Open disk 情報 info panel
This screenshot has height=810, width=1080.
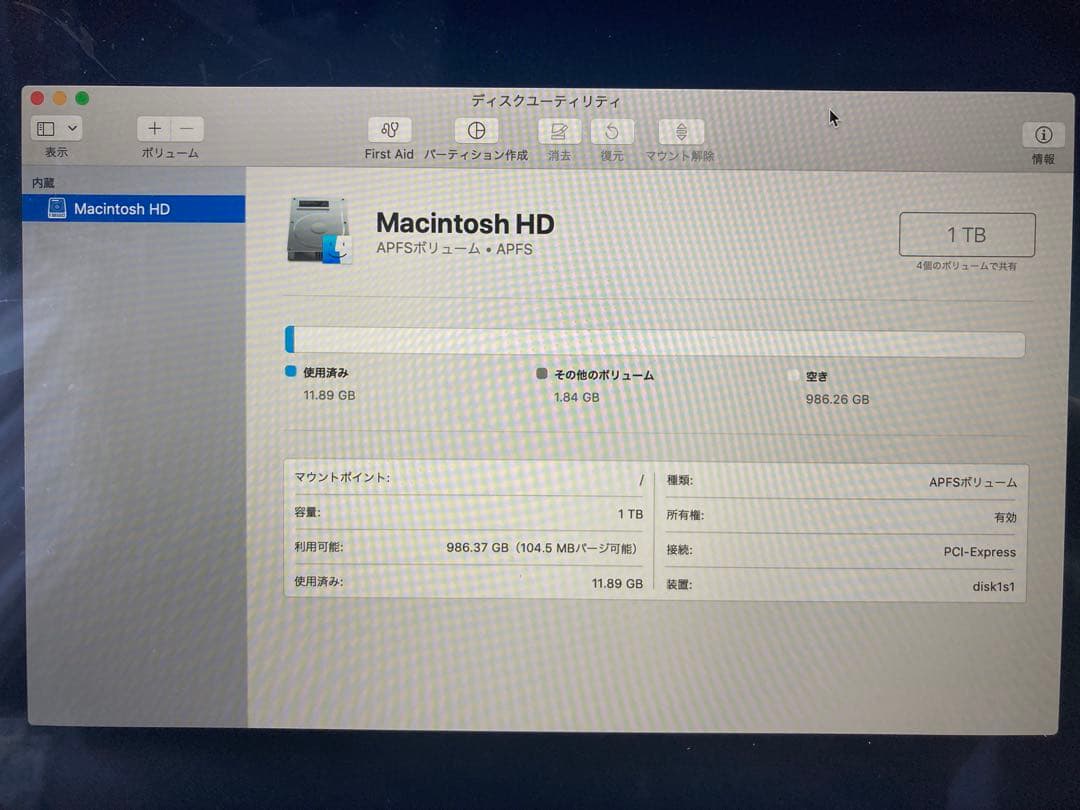coord(1043,135)
